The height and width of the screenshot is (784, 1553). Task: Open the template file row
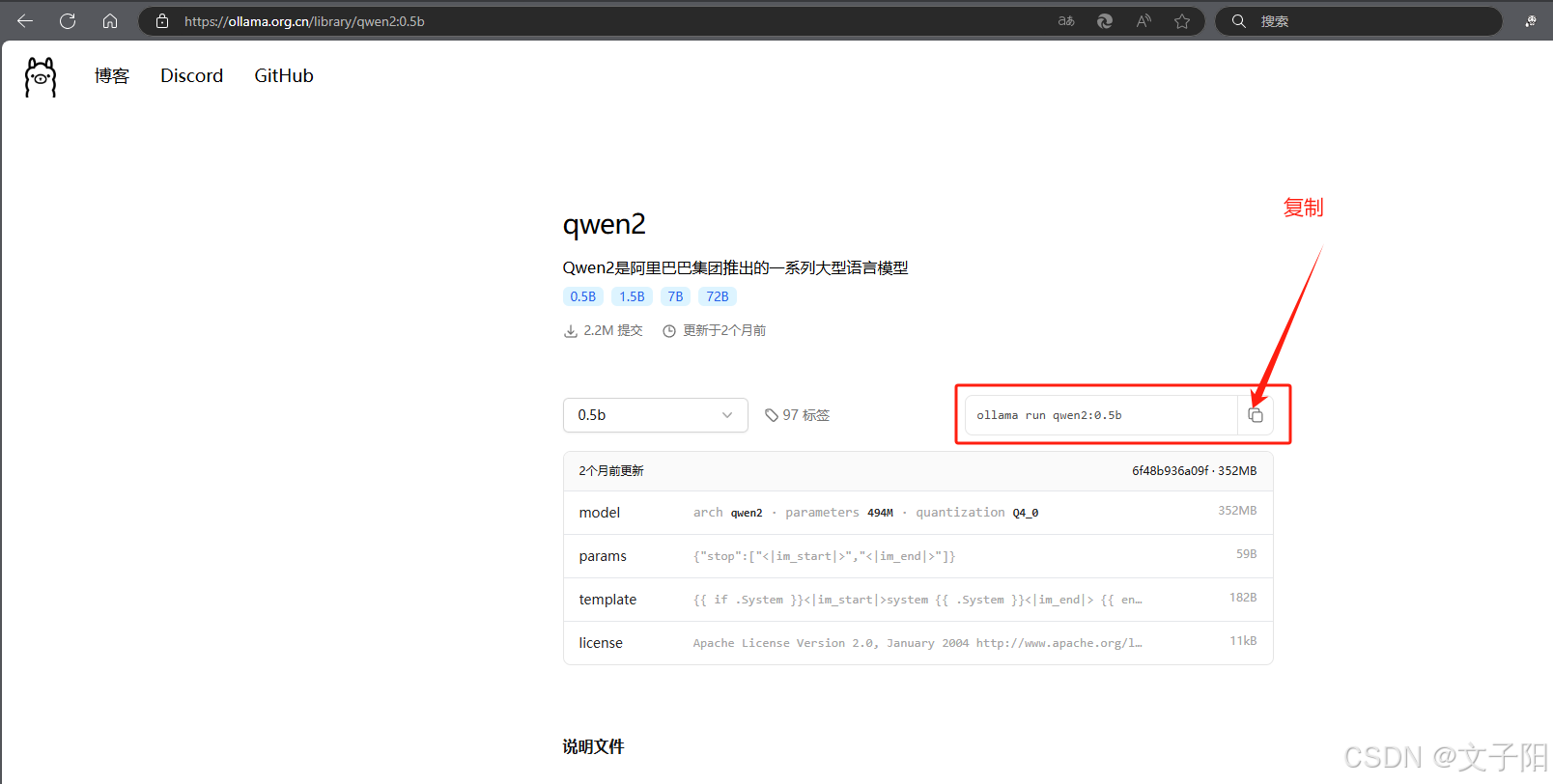[918, 600]
